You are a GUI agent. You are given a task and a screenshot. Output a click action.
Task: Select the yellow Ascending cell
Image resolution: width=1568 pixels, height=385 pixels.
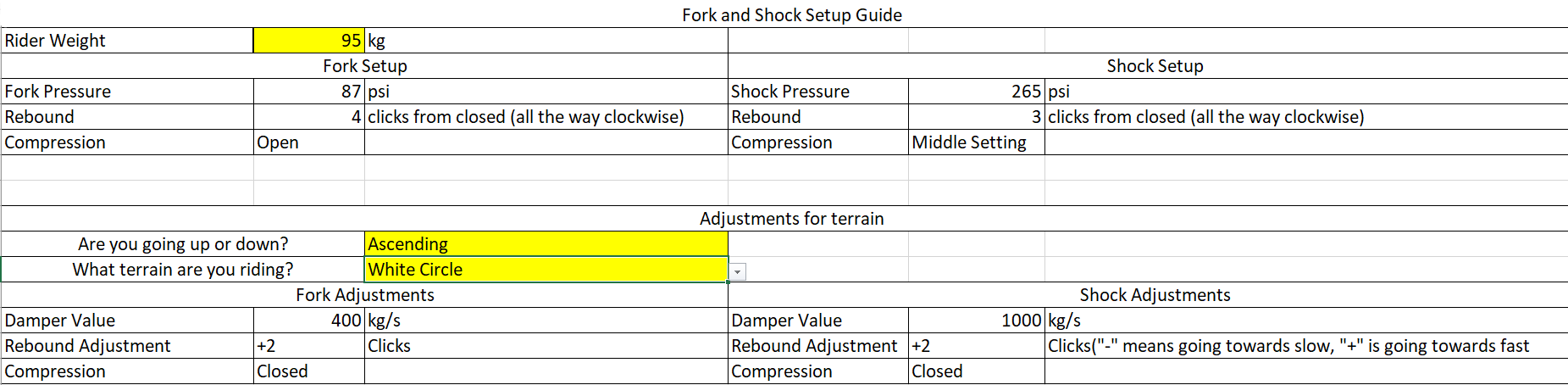546,244
